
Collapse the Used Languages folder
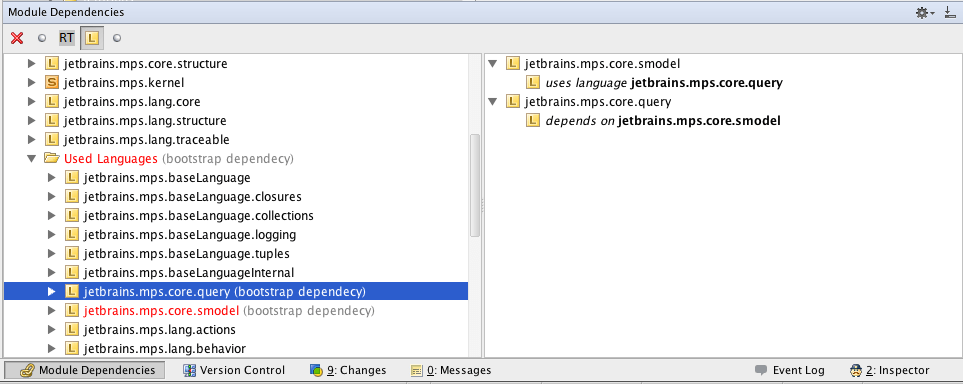(32, 159)
